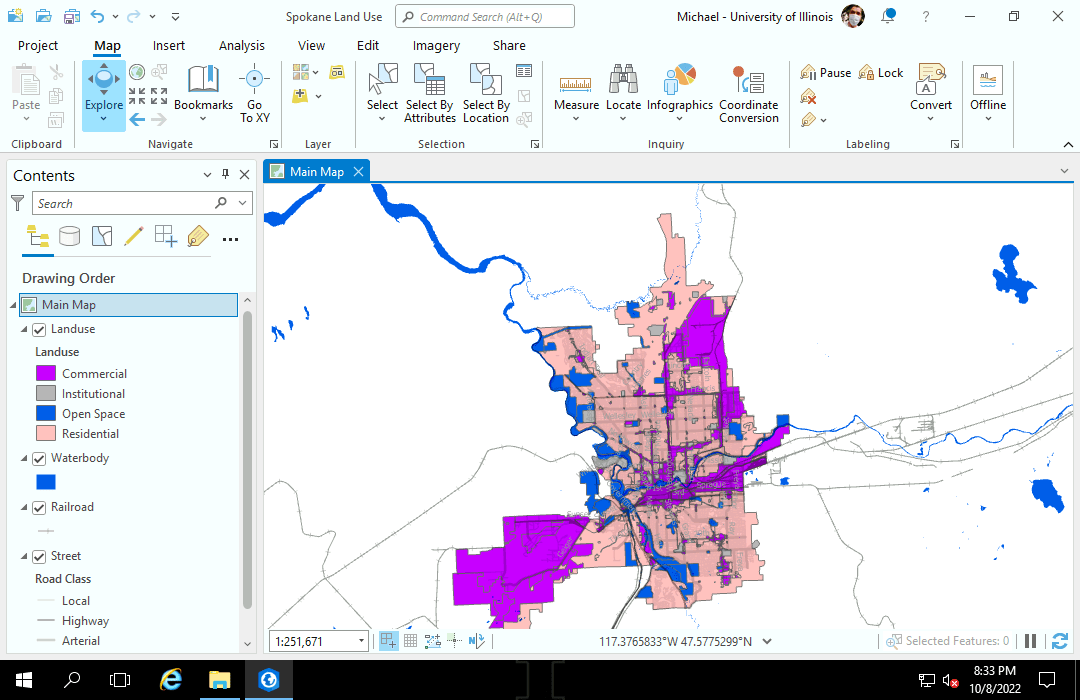Viewport: 1080px width, 700px height.
Task: Click the Go To XY tool
Action: [x=255, y=90]
